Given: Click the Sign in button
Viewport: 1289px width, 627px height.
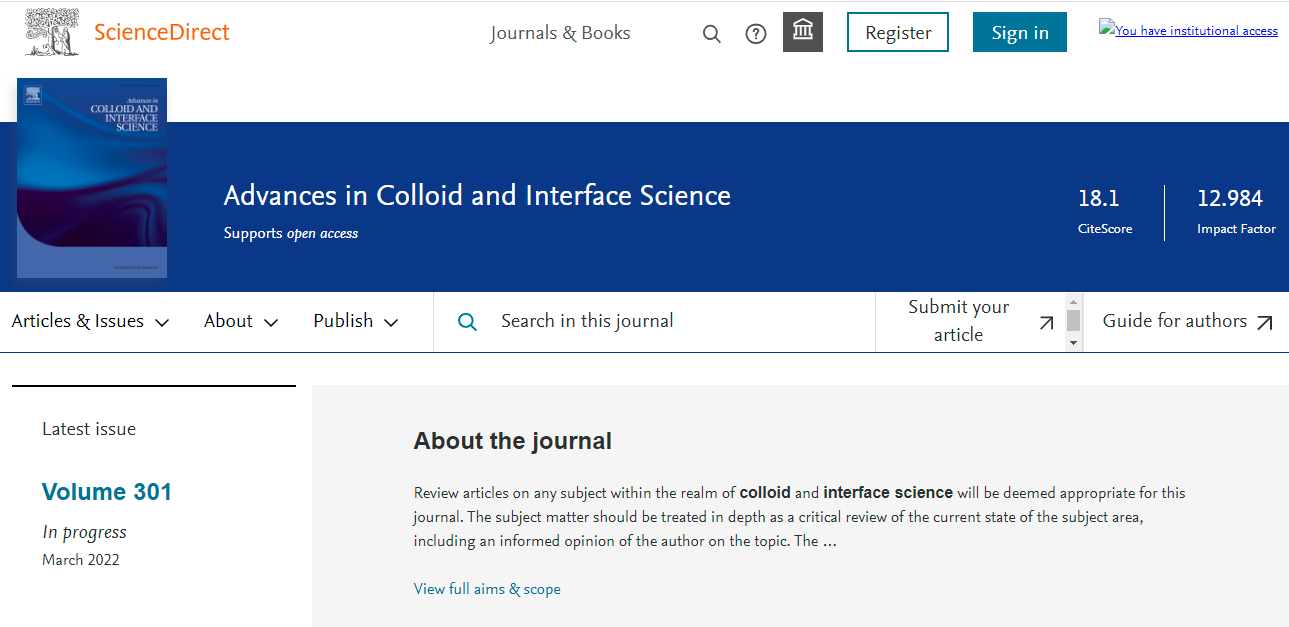Looking at the screenshot, I should point(1020,32).
